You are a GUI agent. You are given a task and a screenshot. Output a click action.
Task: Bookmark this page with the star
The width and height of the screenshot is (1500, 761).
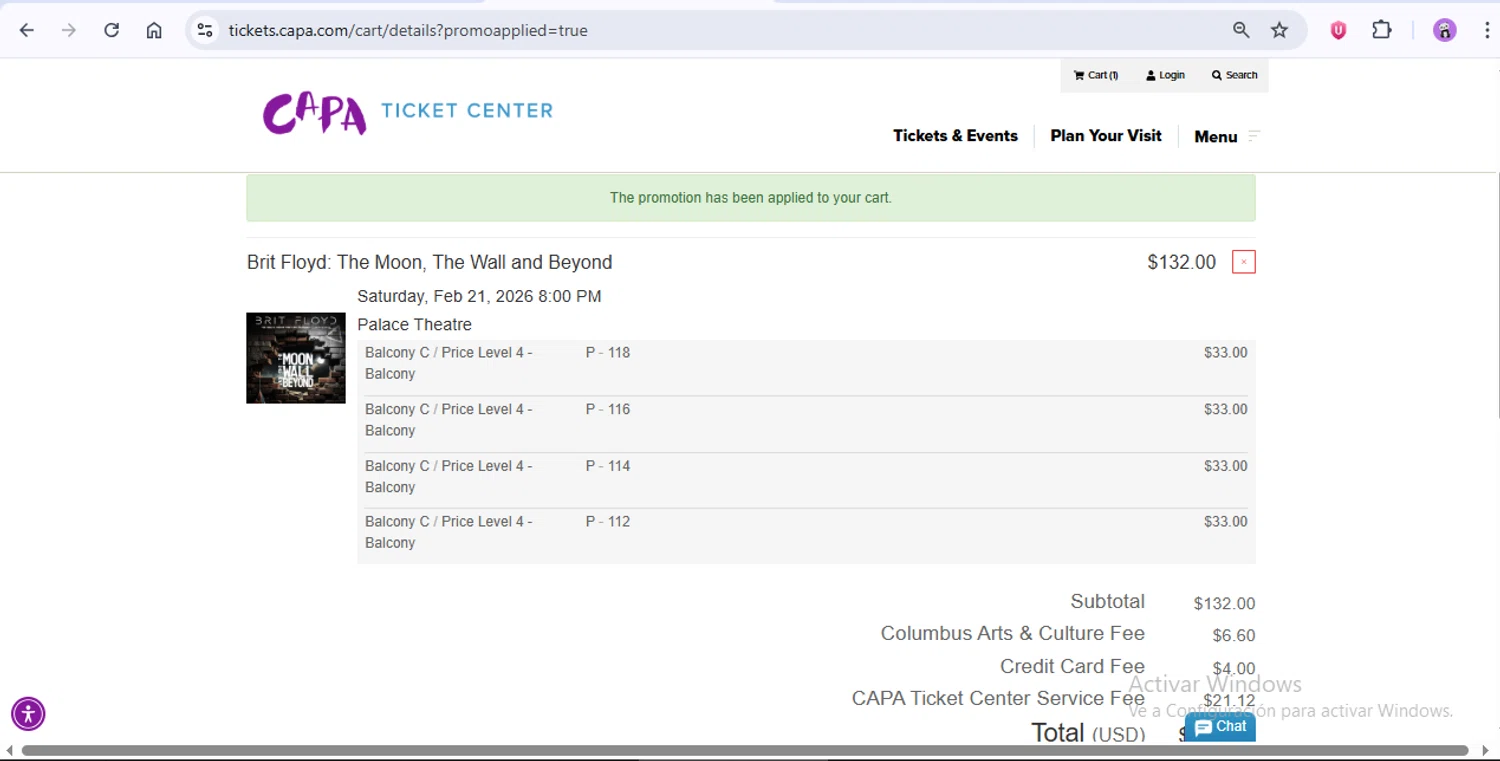pyautogui.click(x=1279, y=30)
